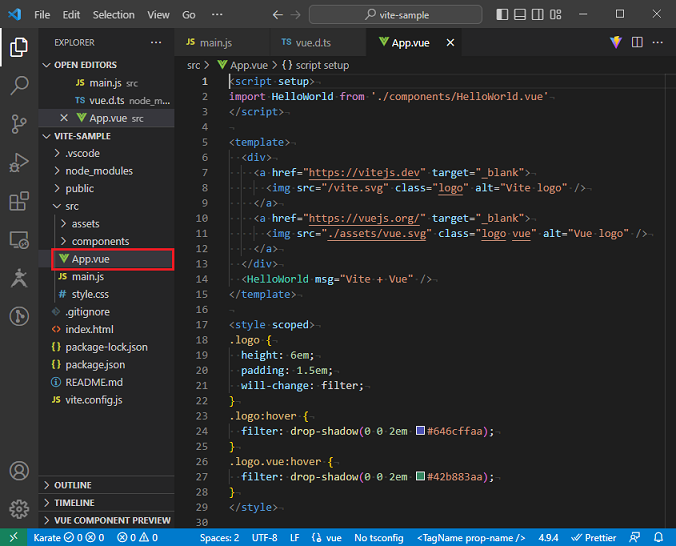Customize layout icon in title bar
This screenshot has width=676, height=546.
click(556, 15)
